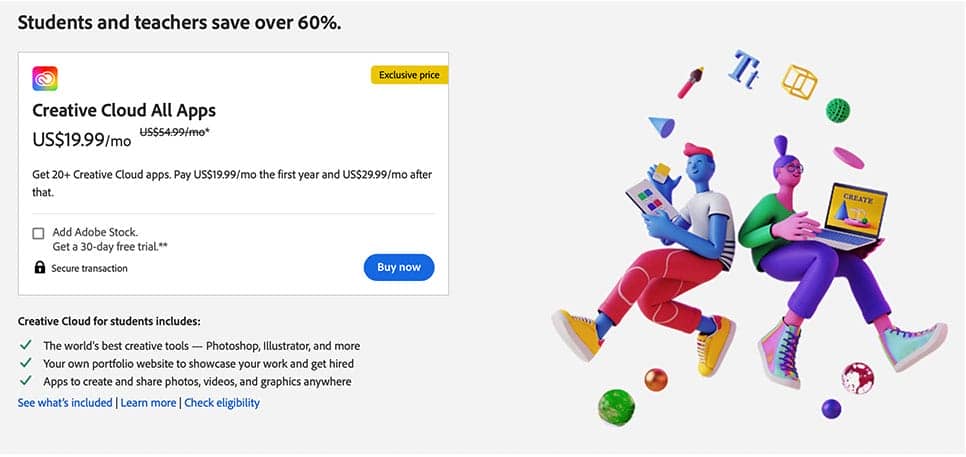Screen dimensions: 966x457
Task: Open the Check eligibility link
Action: coord(222,403)
